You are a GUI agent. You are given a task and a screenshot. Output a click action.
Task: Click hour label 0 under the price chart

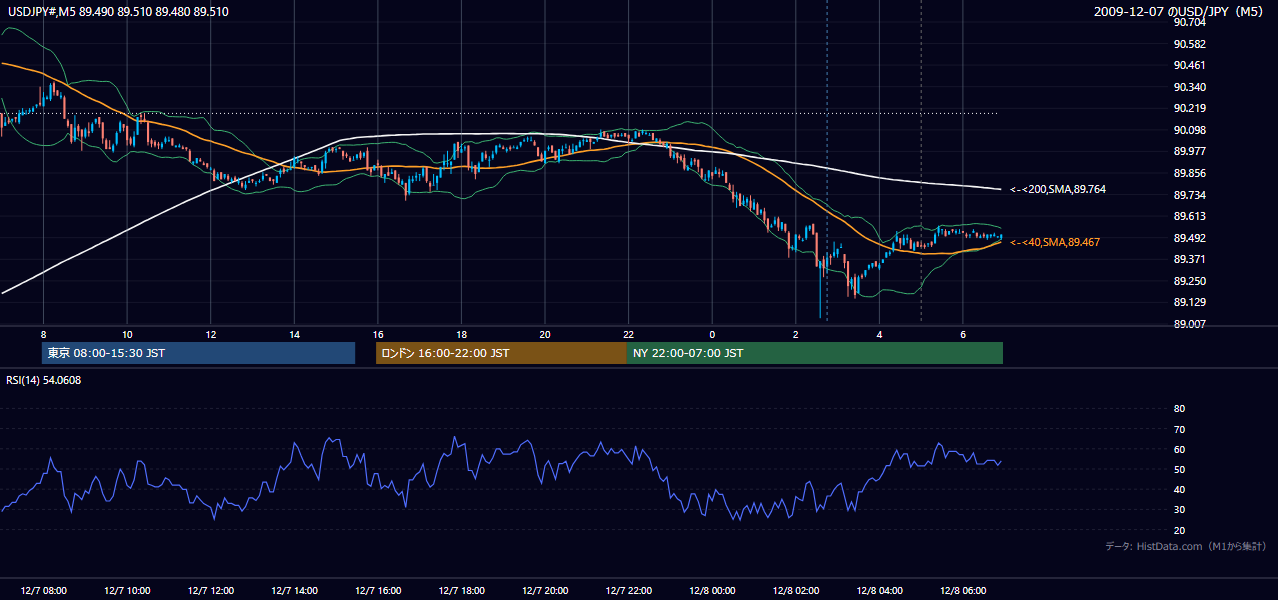point(712,334)
